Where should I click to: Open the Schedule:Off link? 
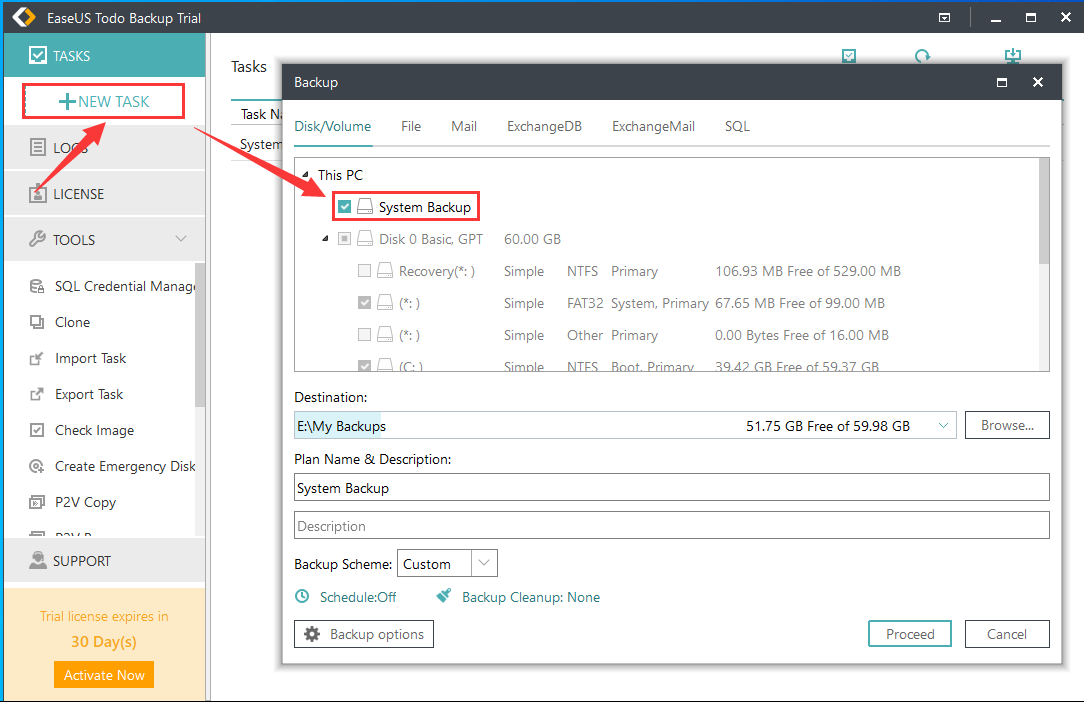(x=357, y=597)
